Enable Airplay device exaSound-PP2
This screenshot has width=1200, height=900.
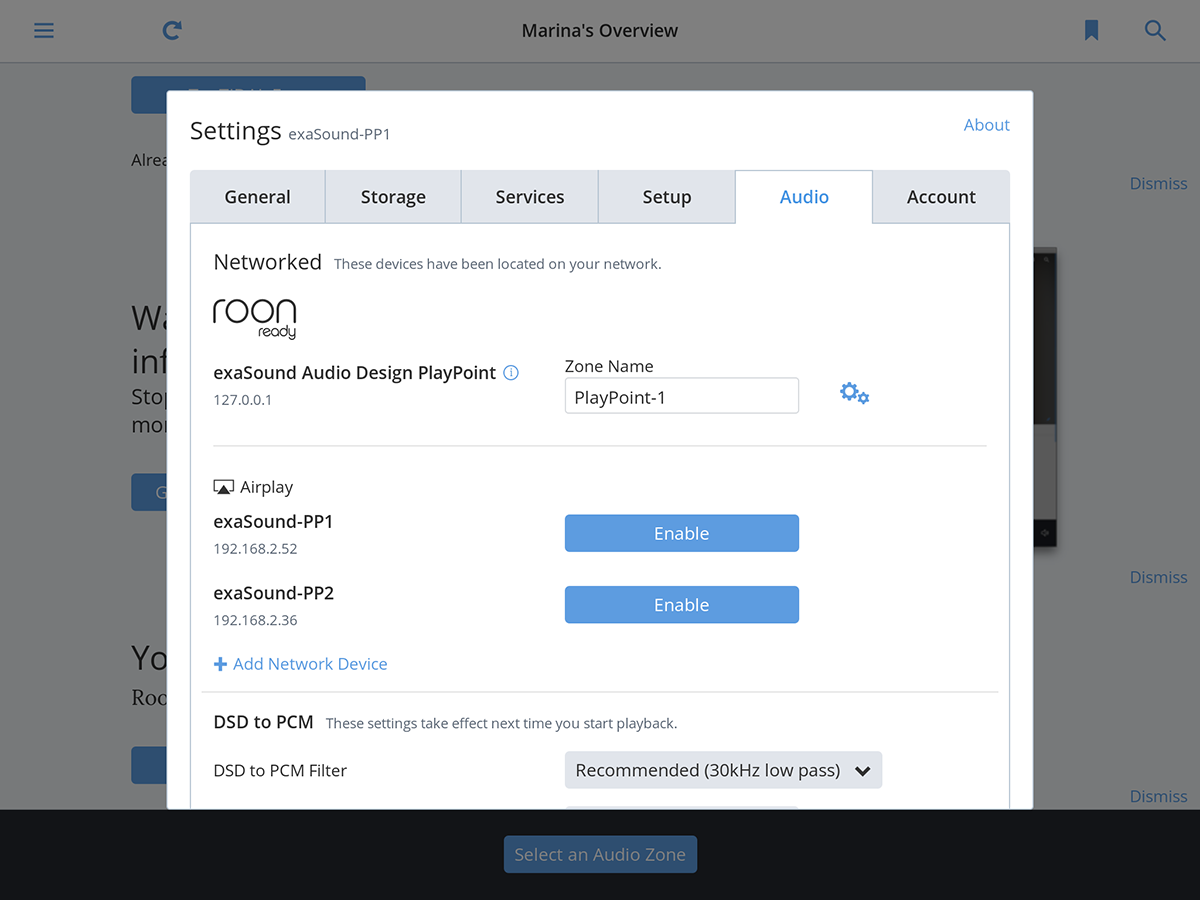pos(682,605)
